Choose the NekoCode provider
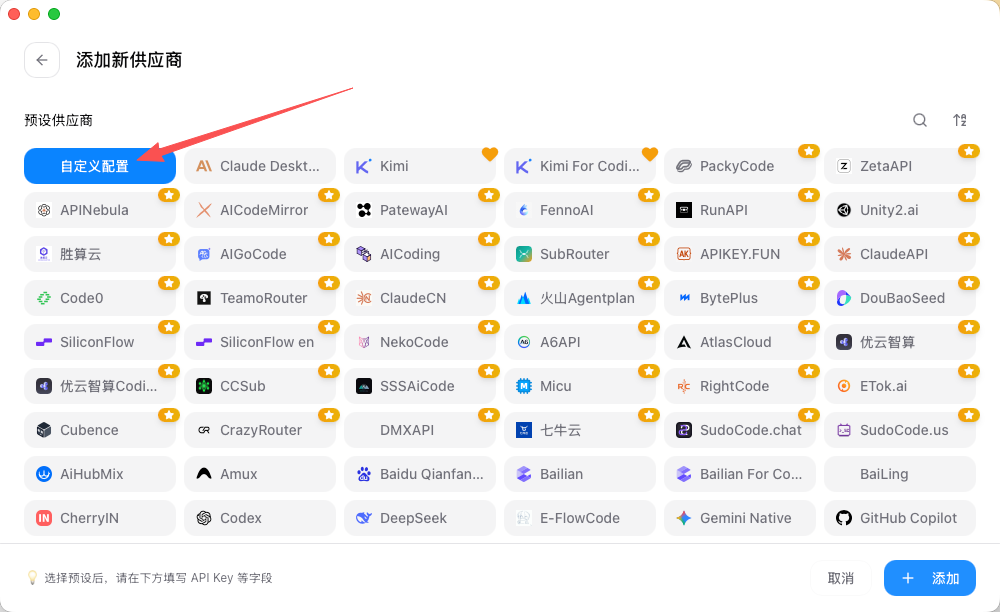Viewport: 1000px width, 612px height. pyautogui.click(x=420, y=342)
